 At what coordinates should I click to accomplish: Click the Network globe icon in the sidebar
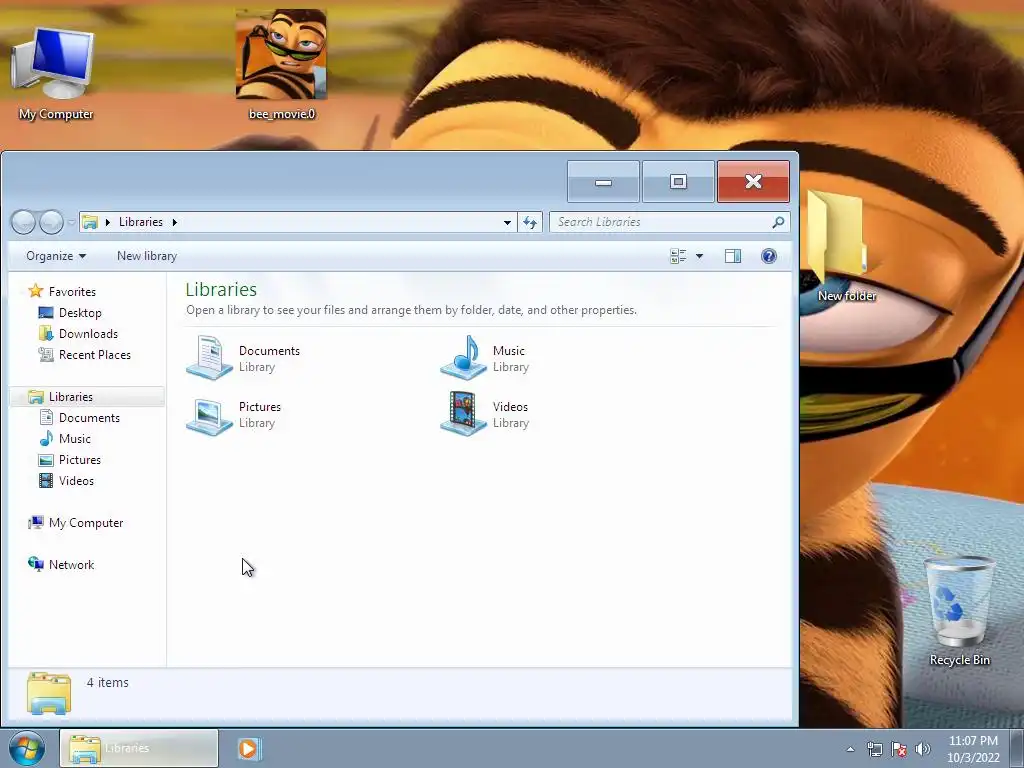pyautogui.click(x=36, y=564)
